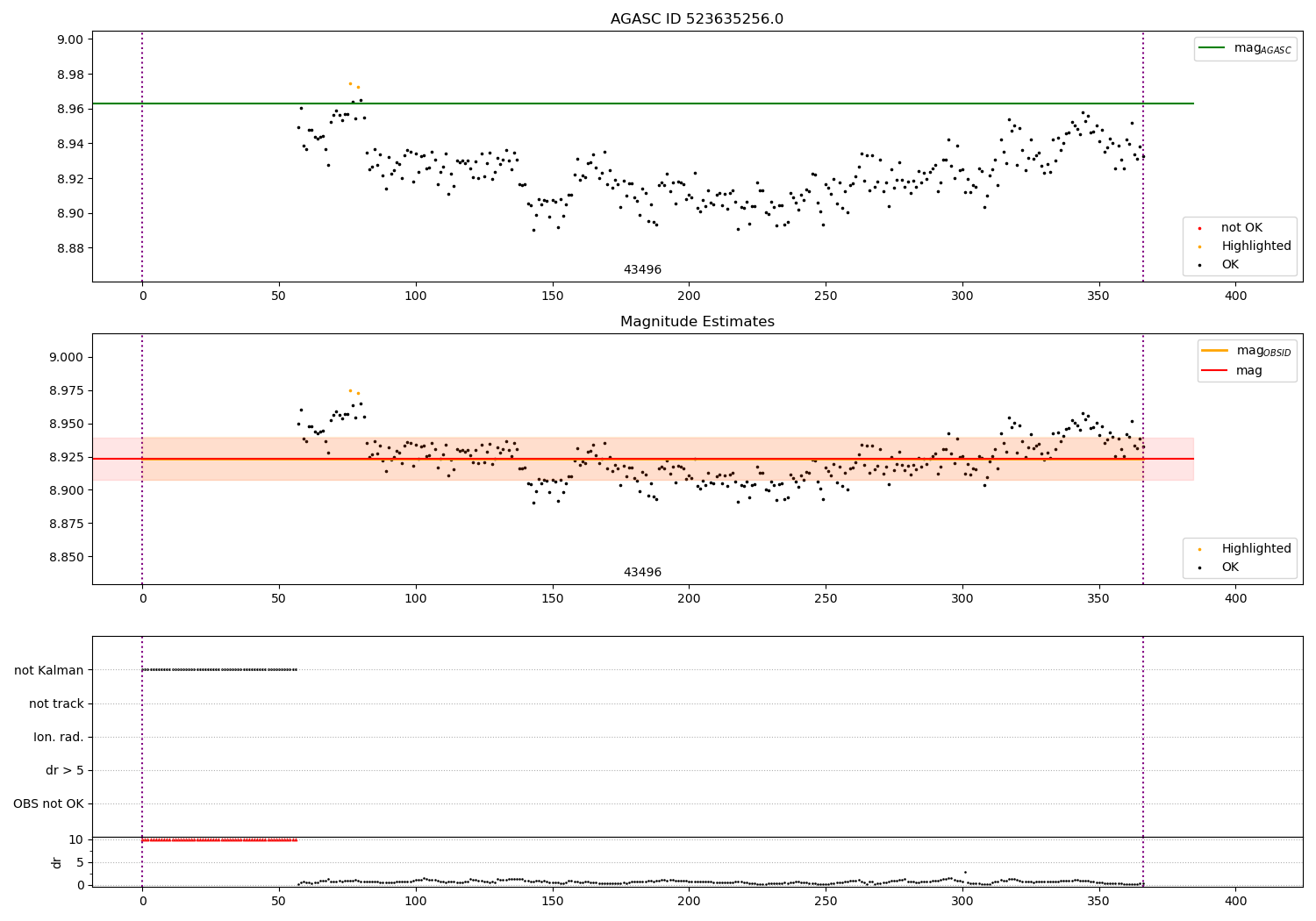
Task: Click the red 'dr' points row in bottom plot
Action: [219, 840]
